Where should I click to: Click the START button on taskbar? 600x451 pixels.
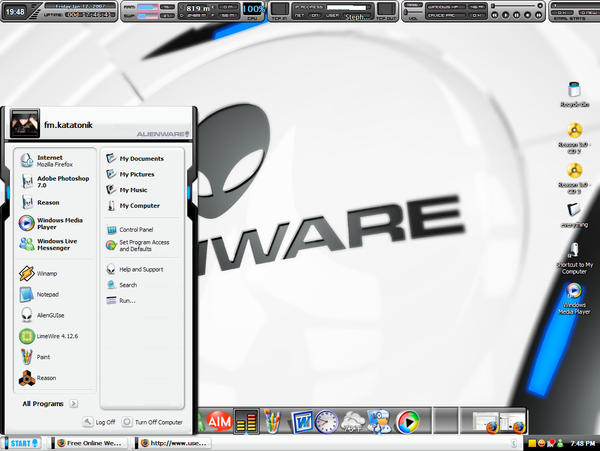22,443
